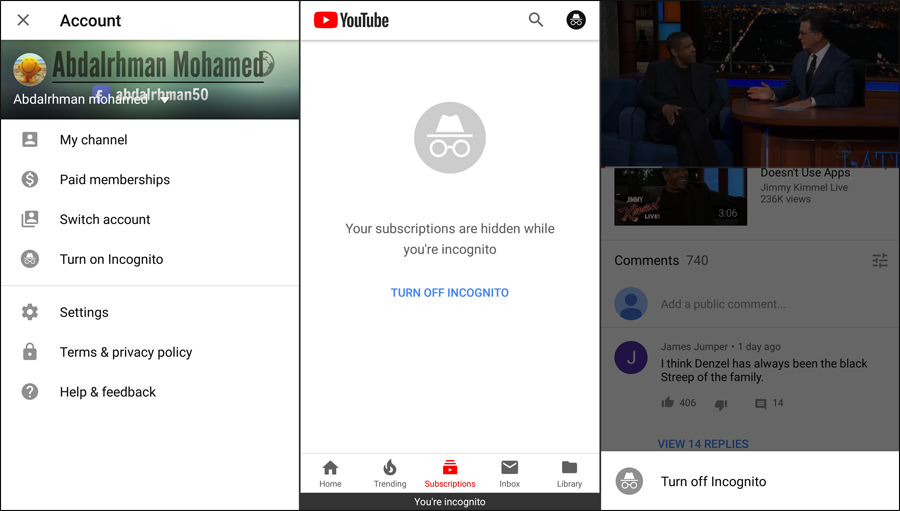This screenshot has width=900, height=511.
Task: Dislike James Jumper's comment thumbs down
Action: click(721, 404)
